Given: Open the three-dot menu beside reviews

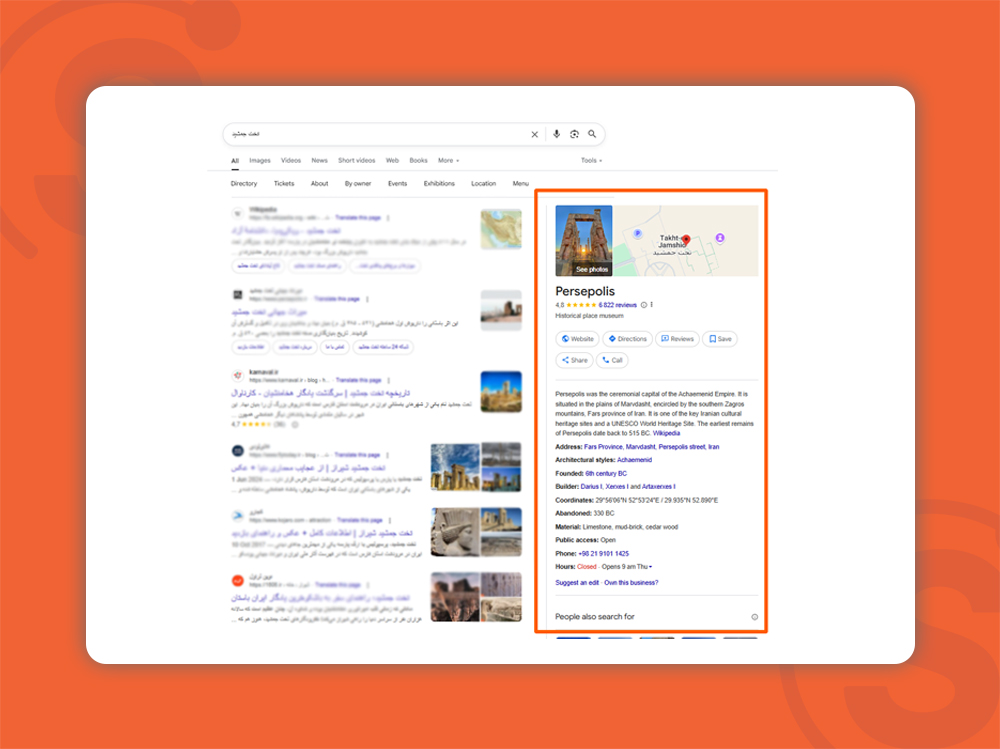Looking at the screenshot, I should [651, 305].
